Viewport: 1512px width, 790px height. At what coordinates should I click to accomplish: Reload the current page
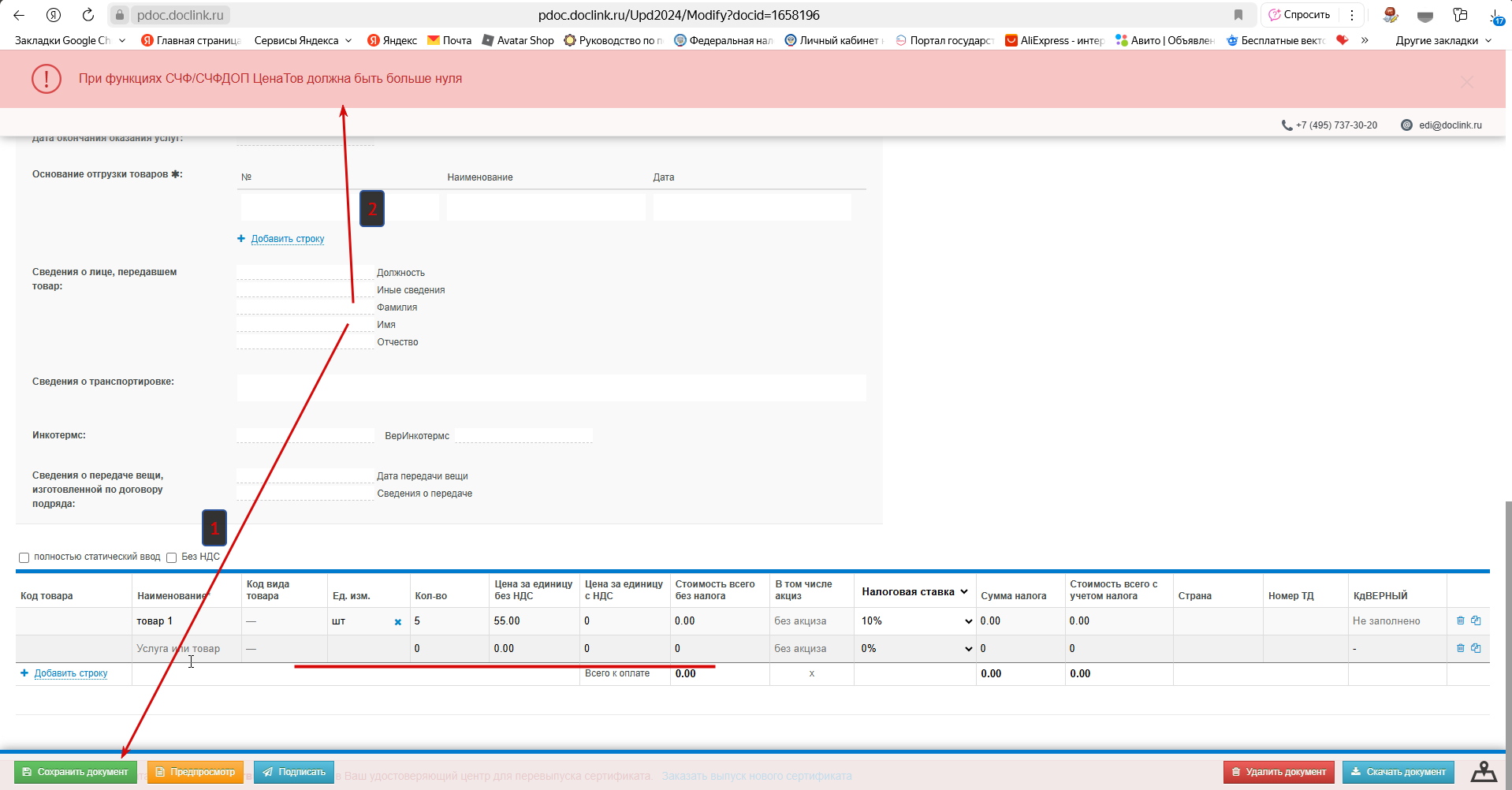point(88,15)
